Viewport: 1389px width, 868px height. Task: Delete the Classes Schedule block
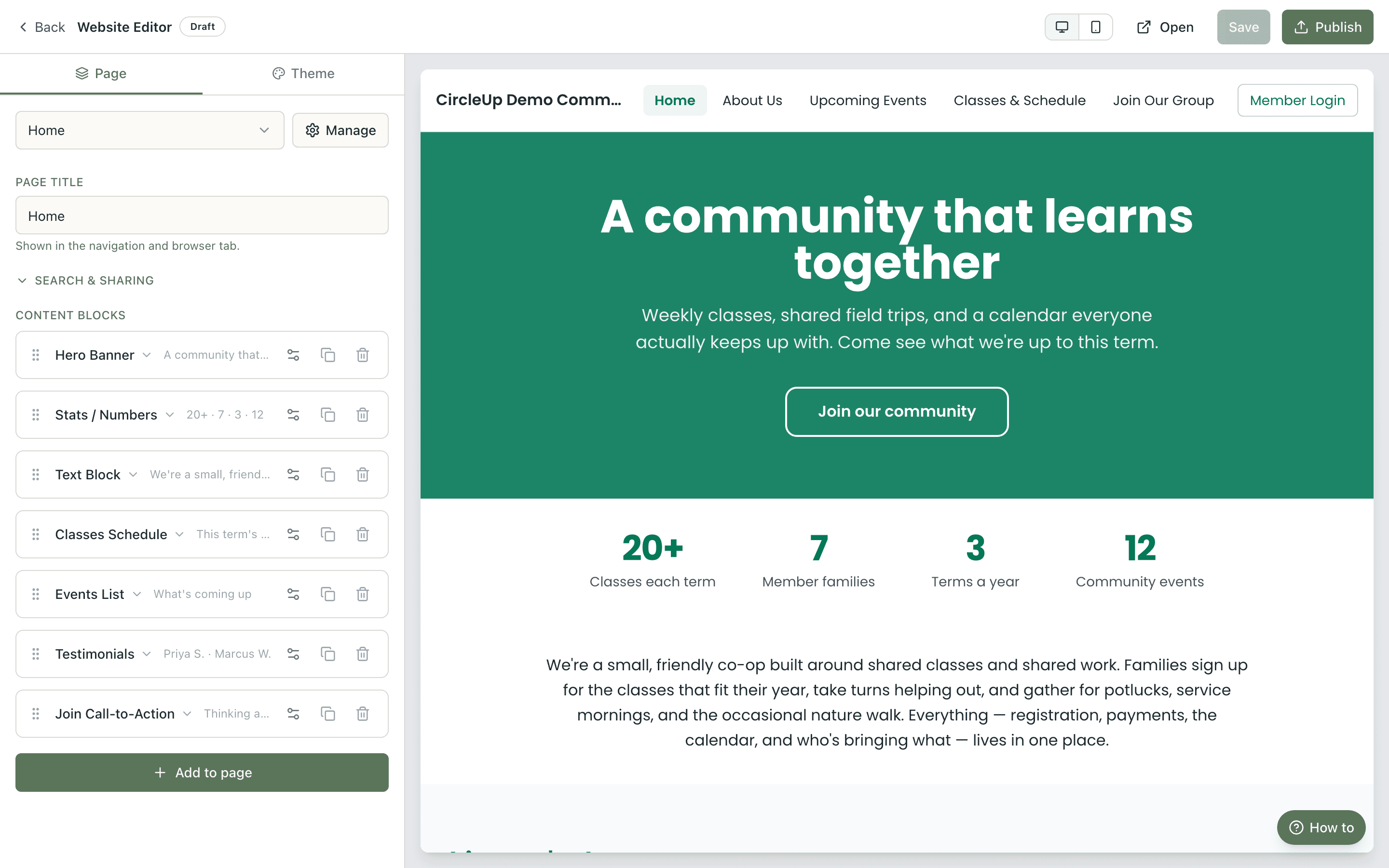(363, 534)
